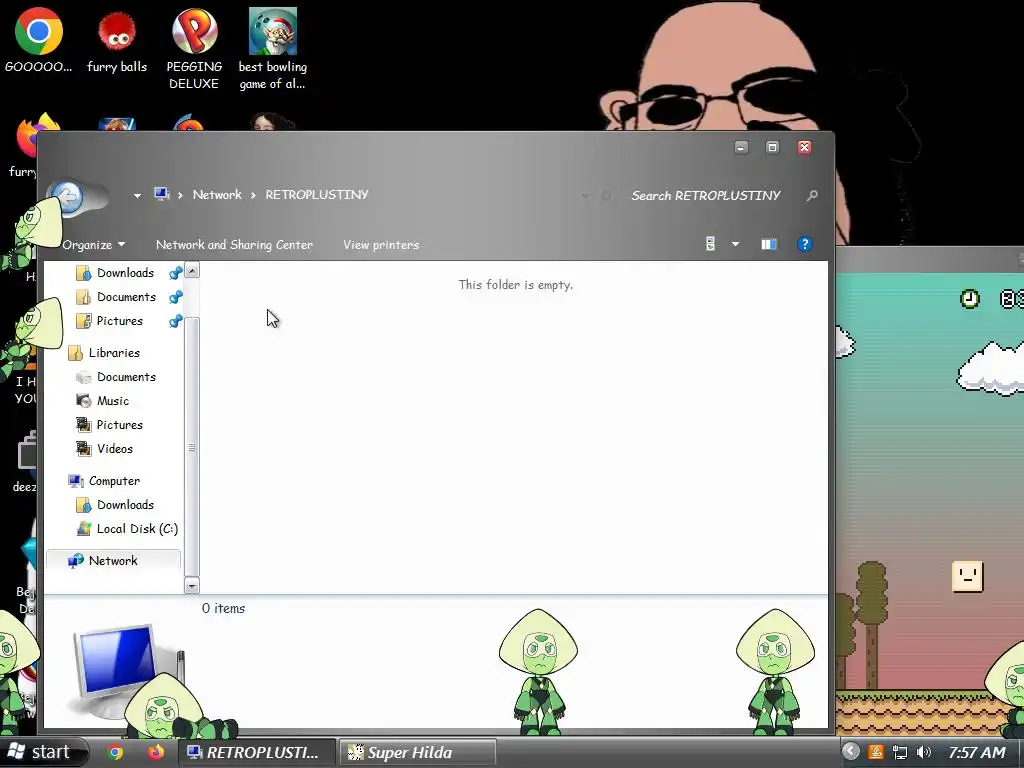Viewport: 1024px width, 768px height.
Task: Select the pinned Downloads favorite
Action: tap(124, 273)
